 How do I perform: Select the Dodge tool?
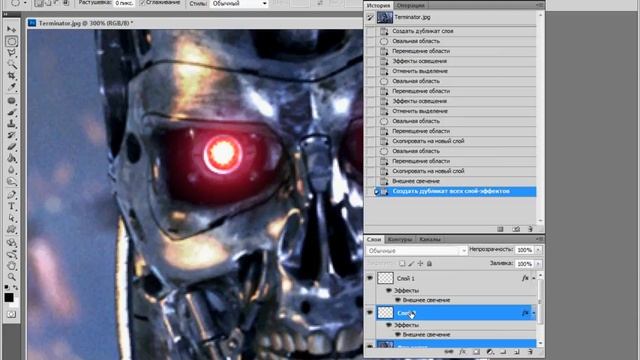point(11,181)
